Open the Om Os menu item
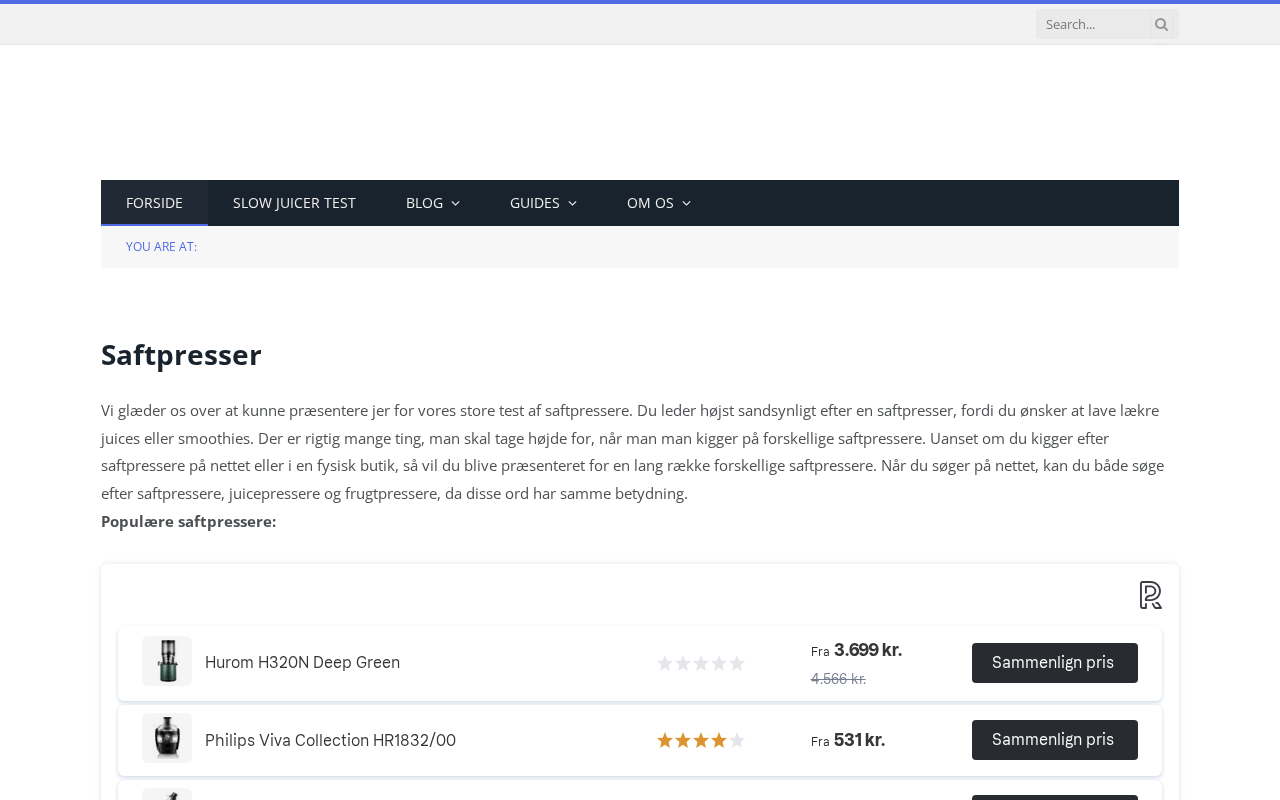1280x800 pixels. (659, 203)
